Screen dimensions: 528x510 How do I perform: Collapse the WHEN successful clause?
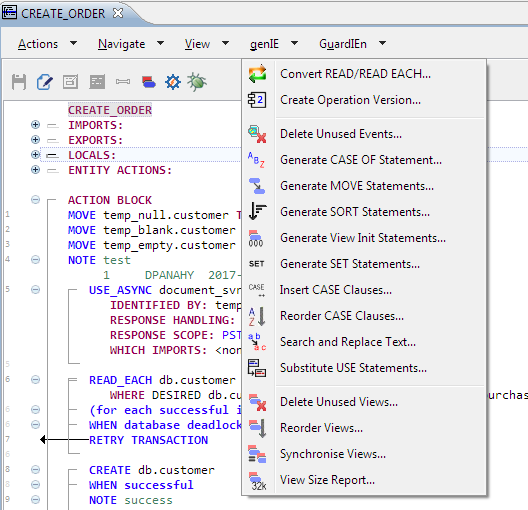coord(35,484)
